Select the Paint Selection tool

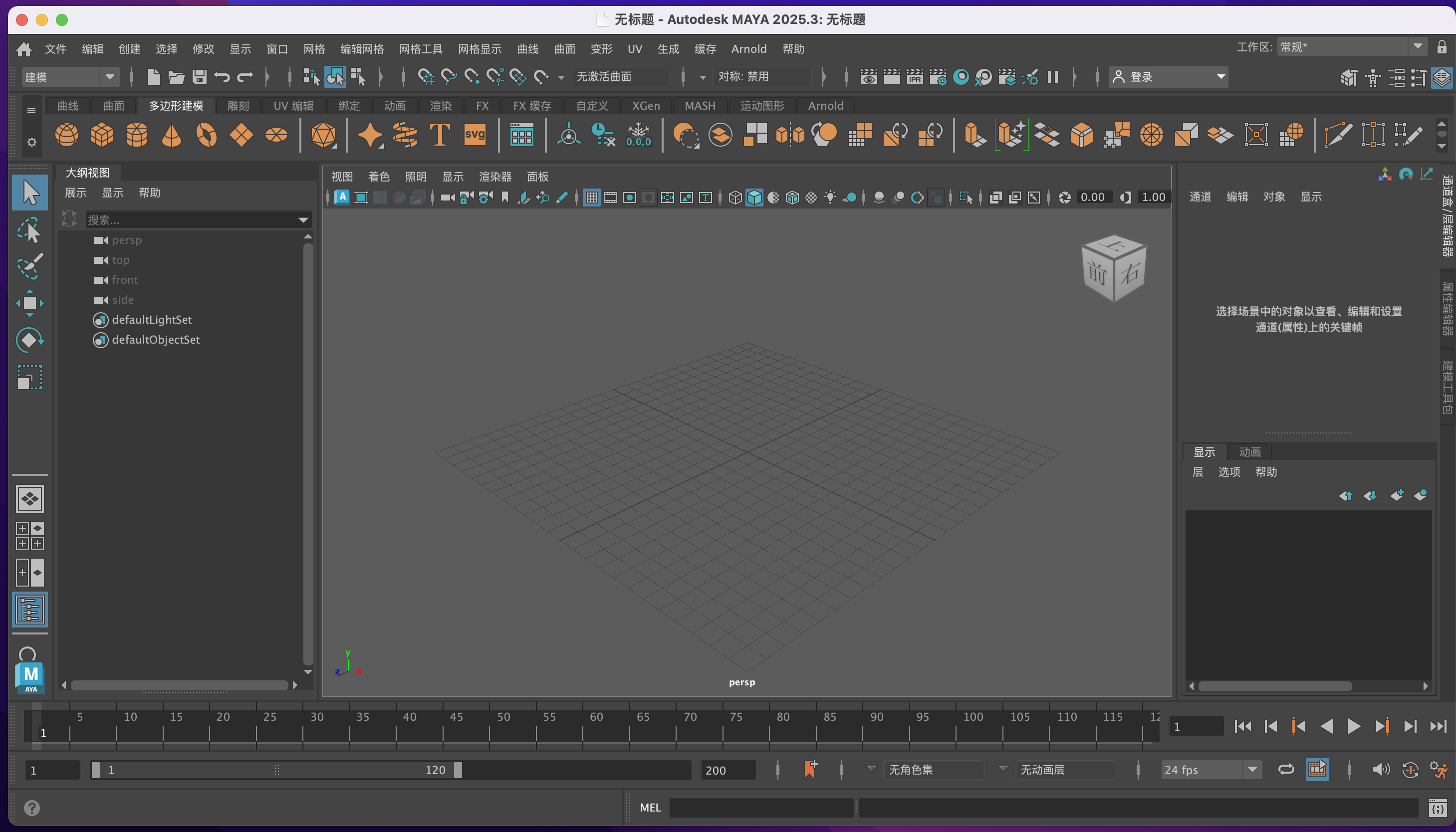[30, 266]
